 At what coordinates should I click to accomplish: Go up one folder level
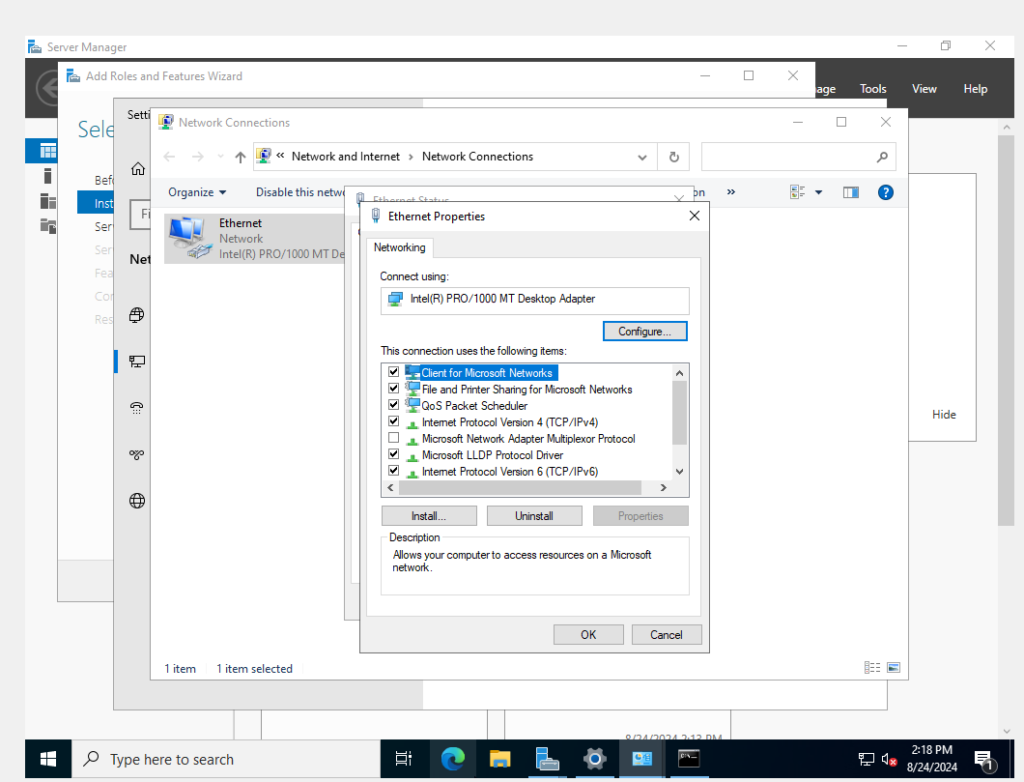(x=240, y=157)
